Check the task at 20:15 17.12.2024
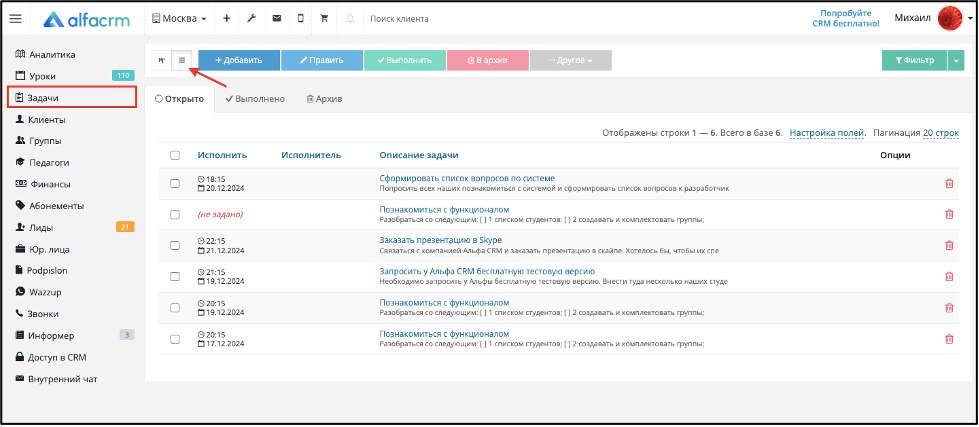This screenshot has width=979, height=427. (x=175, y=339)
